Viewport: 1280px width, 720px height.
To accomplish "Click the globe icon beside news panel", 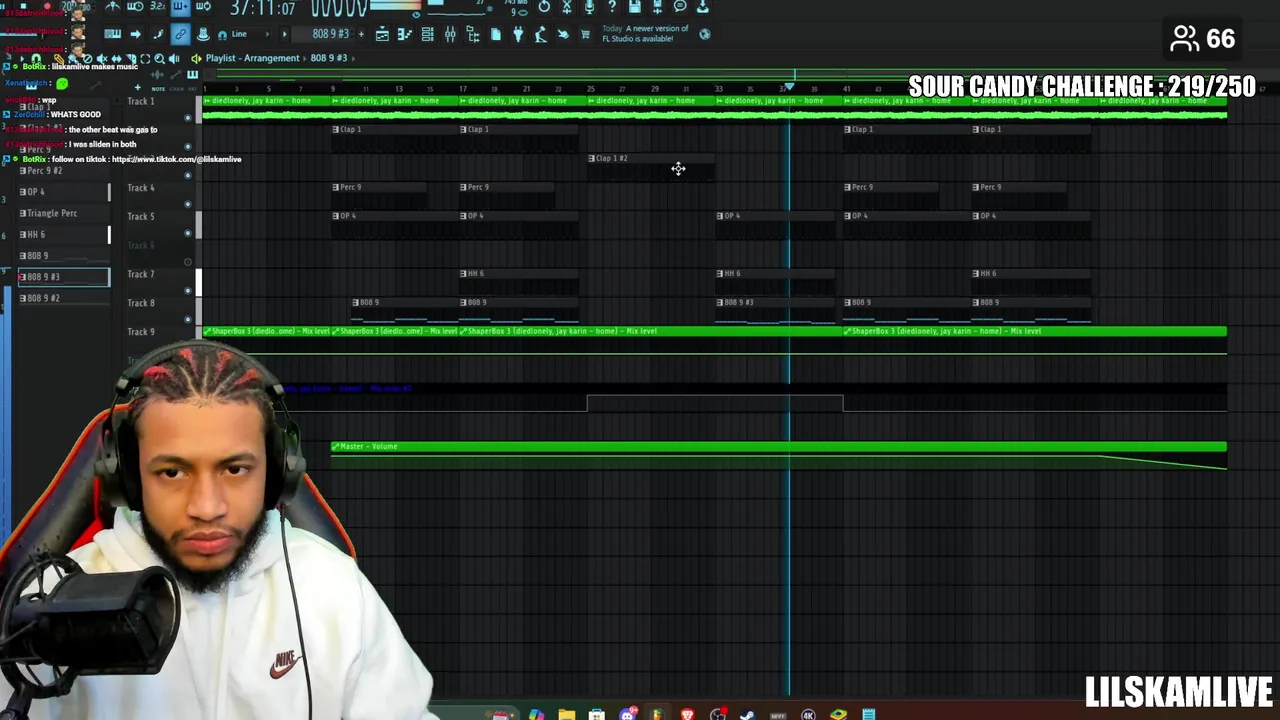I will pyautogui.click(x=704, y=34).
